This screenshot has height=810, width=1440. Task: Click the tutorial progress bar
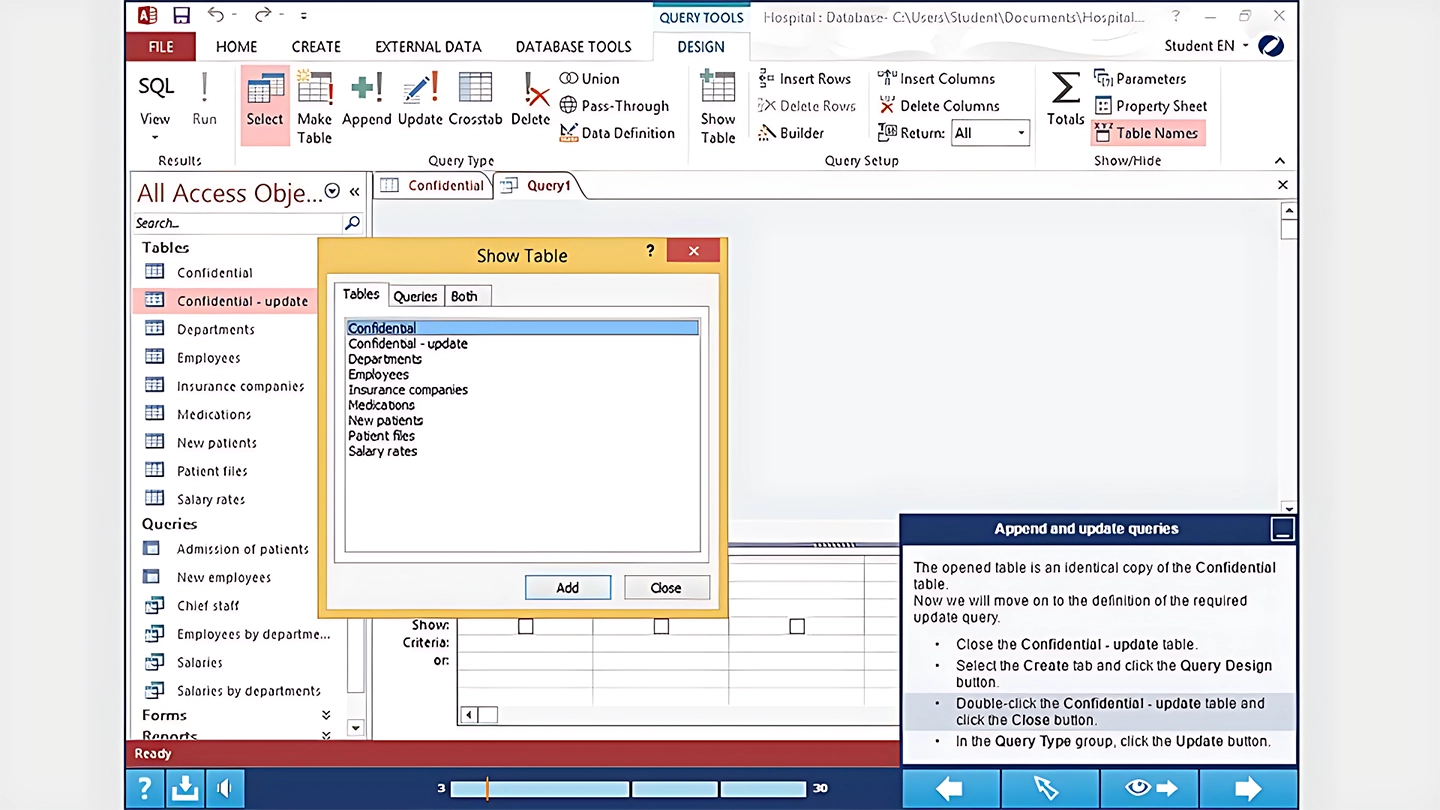coord(628,789)
